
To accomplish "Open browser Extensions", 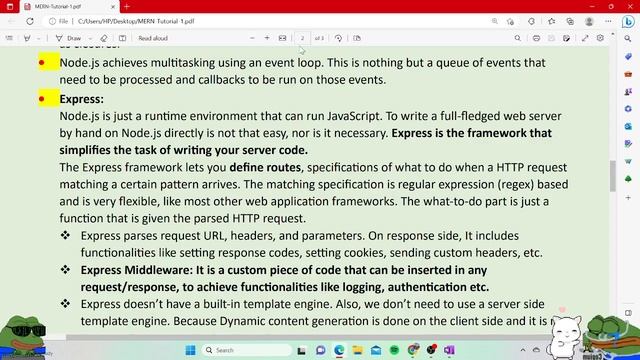I will point(531,21).
